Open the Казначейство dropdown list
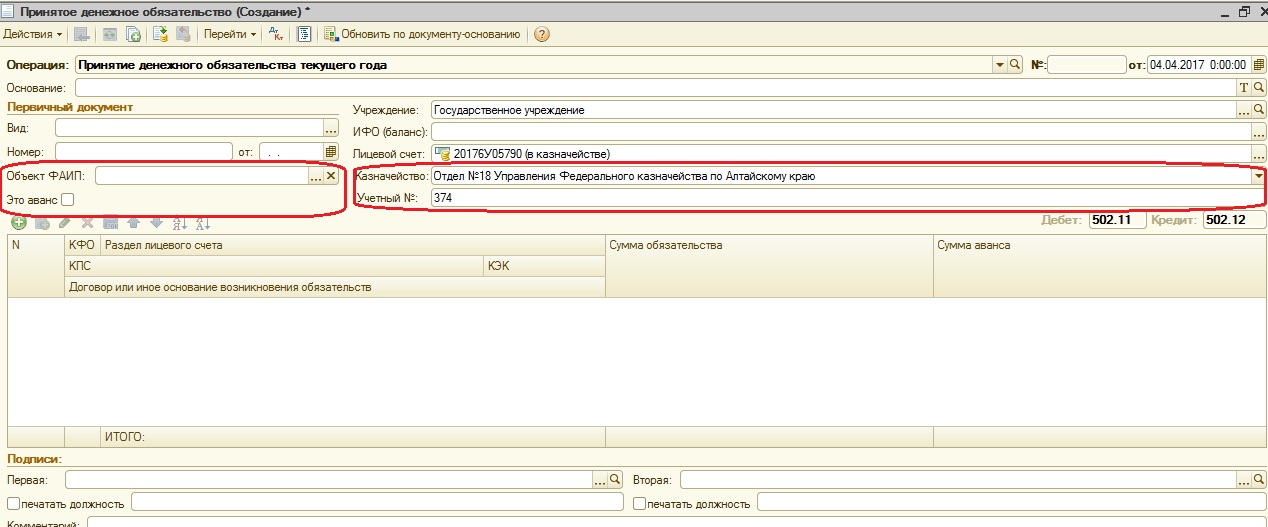Screen dimensions: 1268x527 (1258, 176)
